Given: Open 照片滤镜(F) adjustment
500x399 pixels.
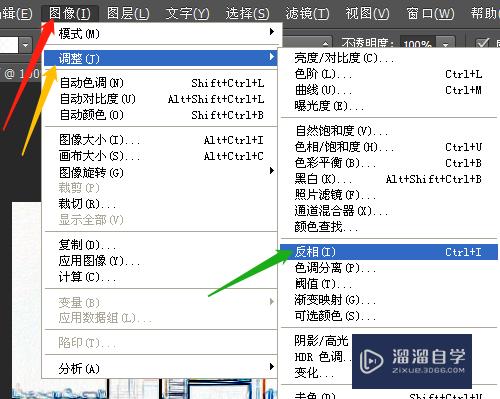Looking at the screenshot, I should (x=389, y=195).
